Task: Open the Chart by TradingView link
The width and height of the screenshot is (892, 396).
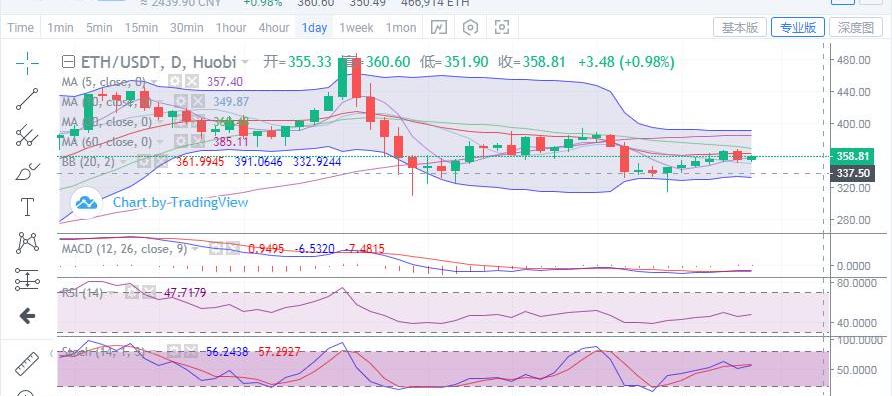Action: pyautogui.click(x=180, y=202)
